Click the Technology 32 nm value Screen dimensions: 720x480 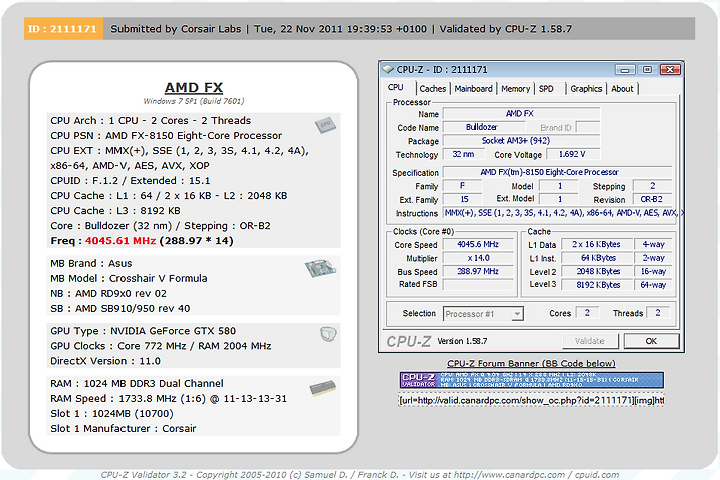coord(463,154)
